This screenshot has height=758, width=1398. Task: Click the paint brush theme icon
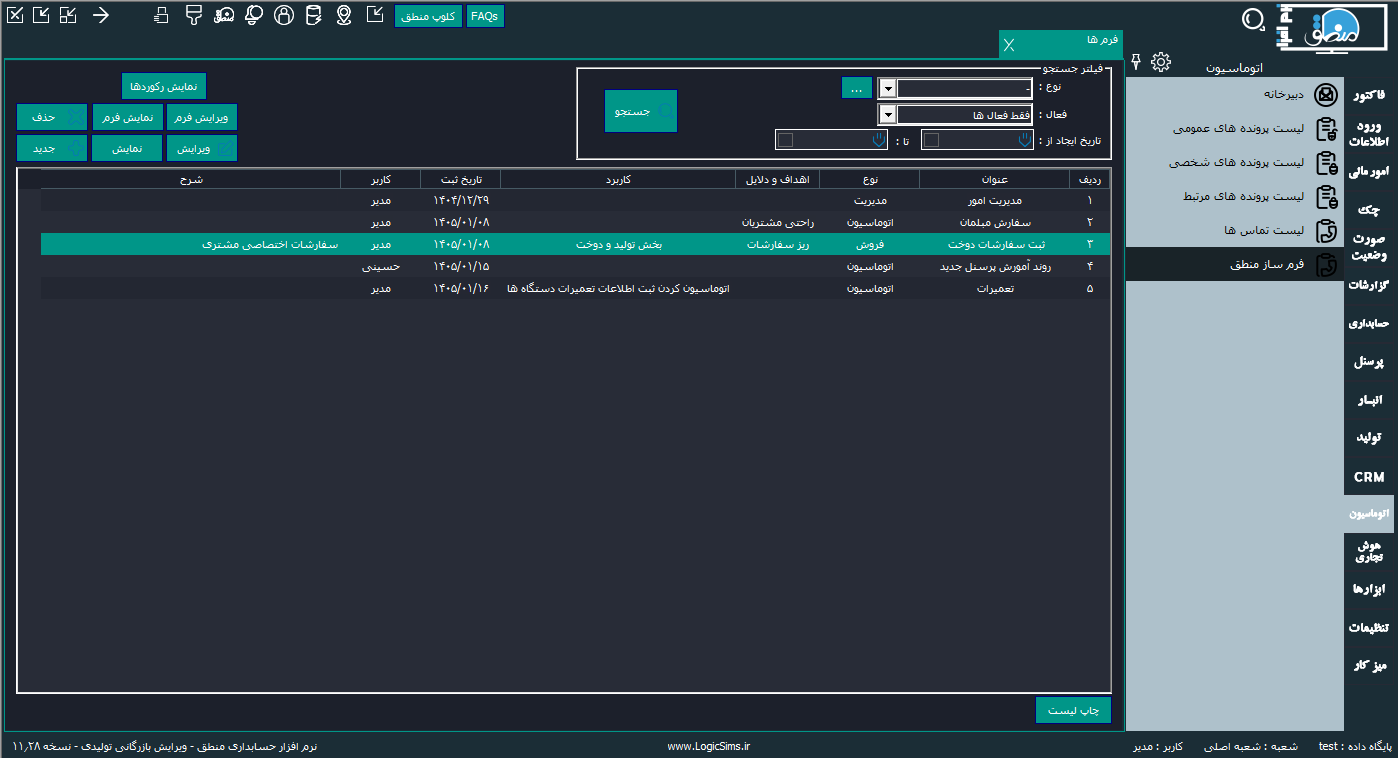click(194, 15)
